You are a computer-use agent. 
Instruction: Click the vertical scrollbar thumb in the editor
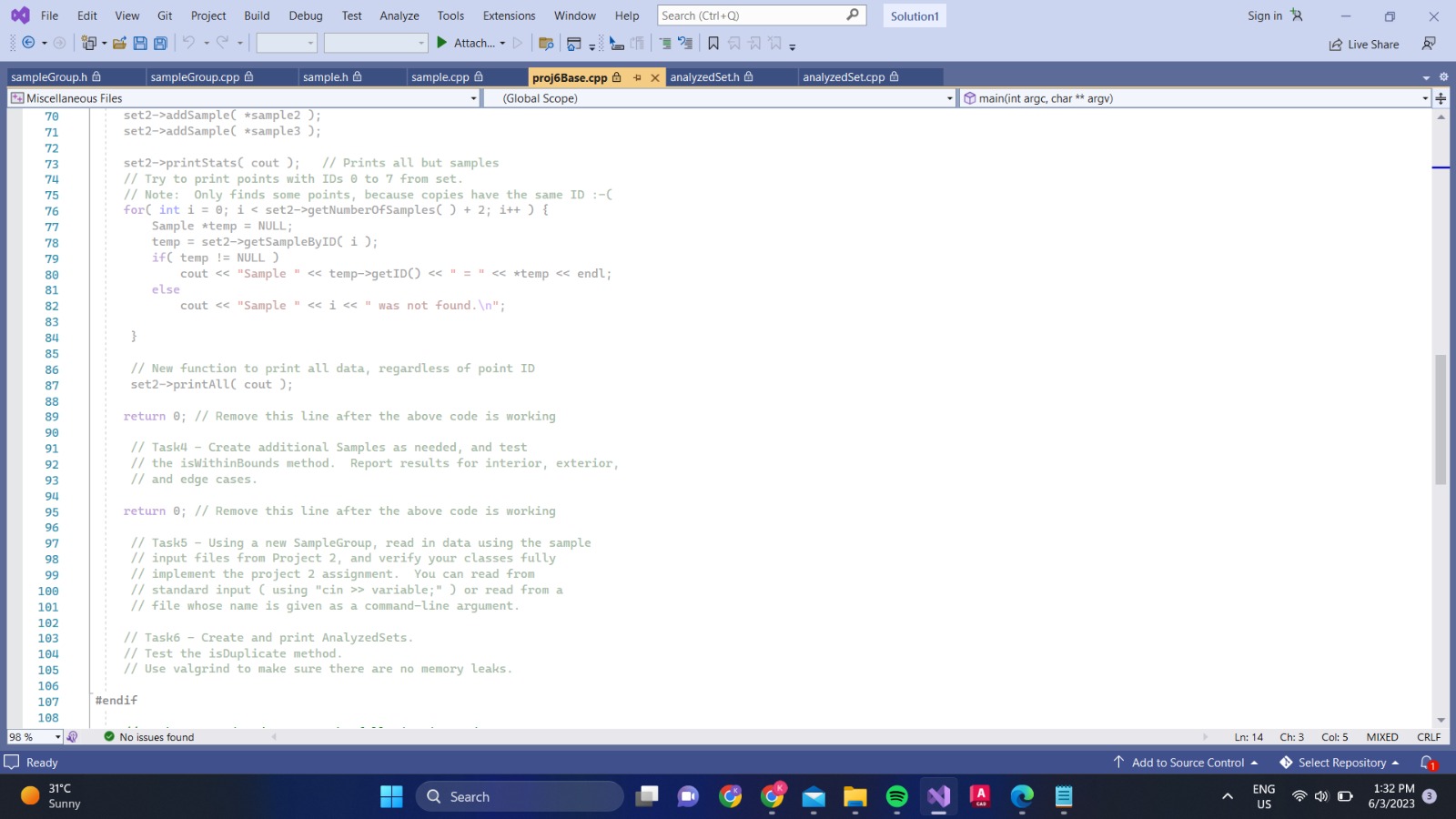[x=1441, y=419]
